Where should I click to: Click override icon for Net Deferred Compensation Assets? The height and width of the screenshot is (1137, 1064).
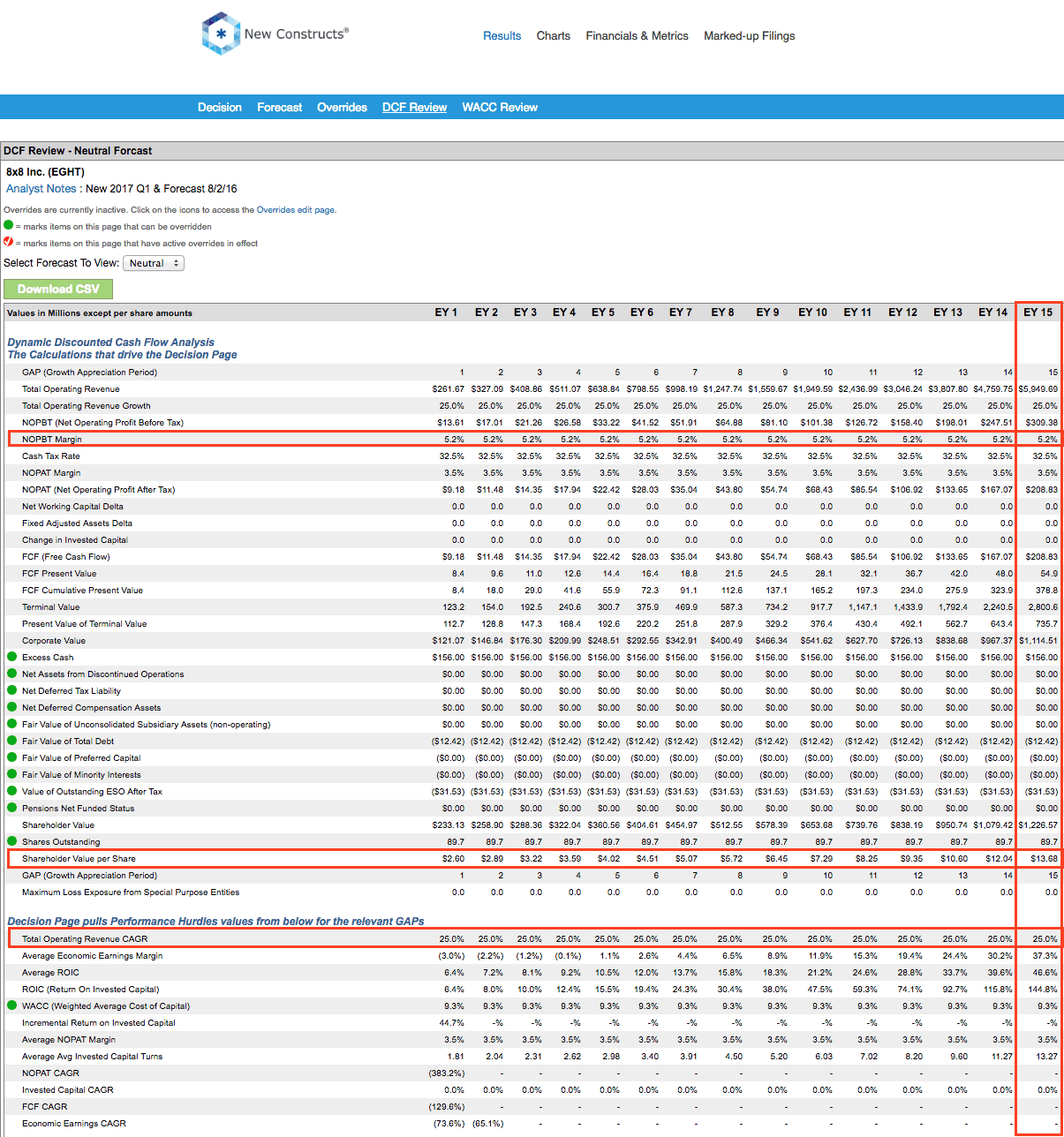tap(12, 707)
